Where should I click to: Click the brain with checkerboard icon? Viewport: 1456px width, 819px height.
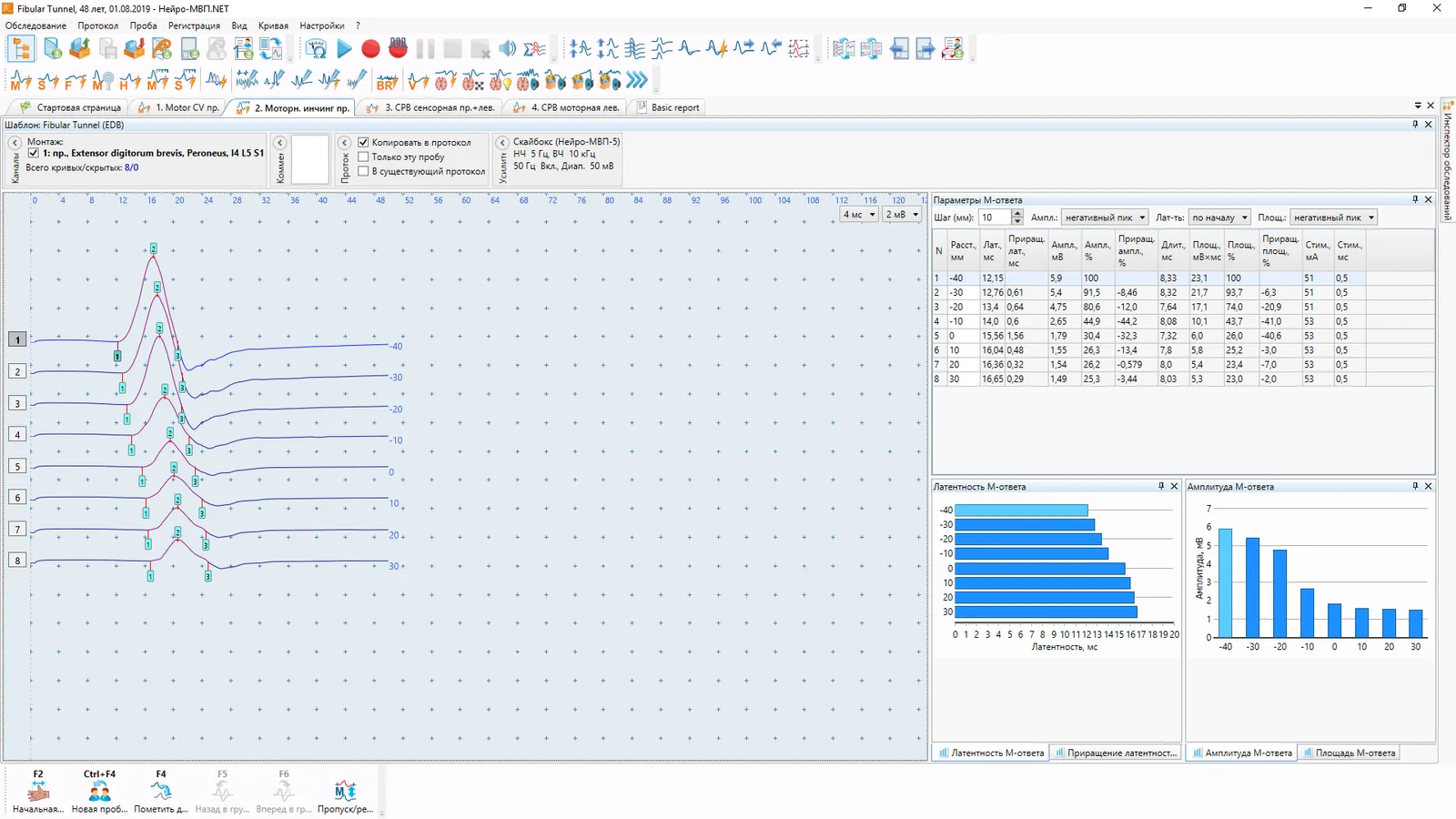(x=472, y=81)
